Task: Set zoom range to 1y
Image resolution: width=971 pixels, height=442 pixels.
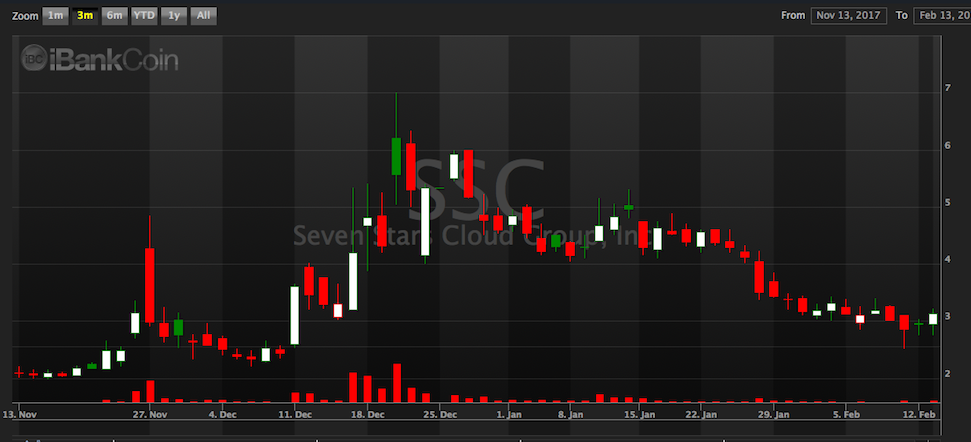Action: 174,15
